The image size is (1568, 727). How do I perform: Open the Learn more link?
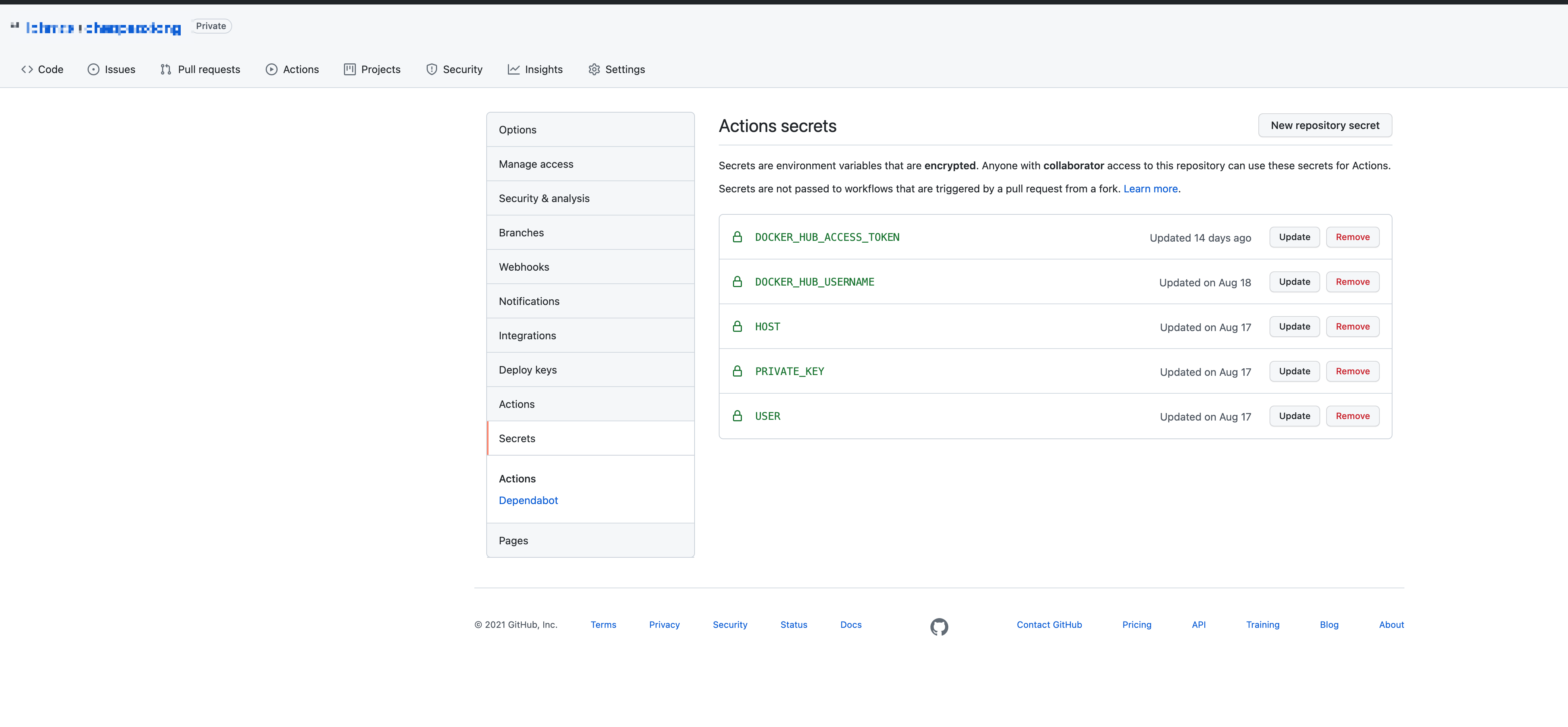click(x=1150, y=189)
